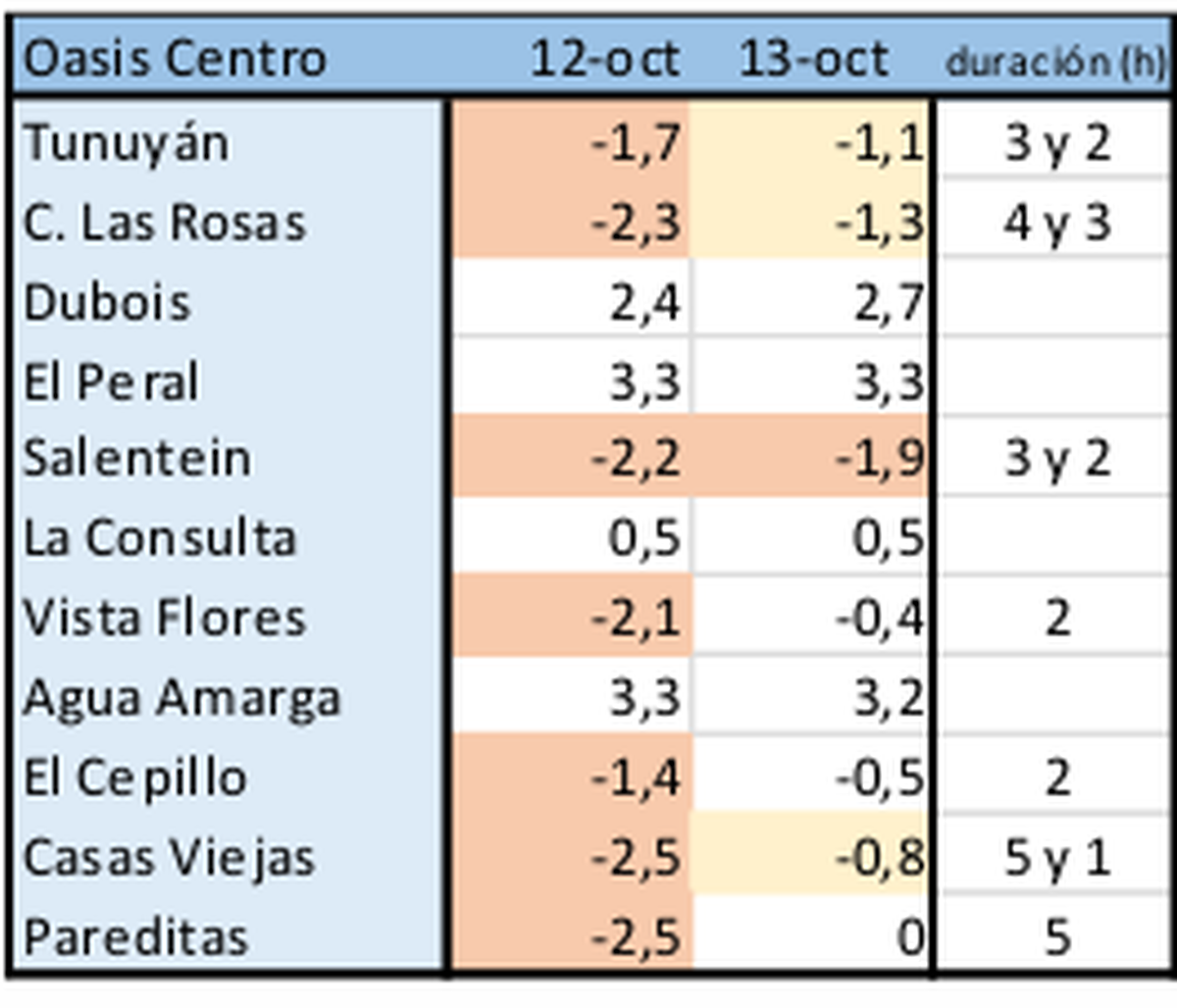Click the Casas Viejas row label
Image resolution: width=1177 pixels, height=1008 pixels.
[x=169, y=858]
